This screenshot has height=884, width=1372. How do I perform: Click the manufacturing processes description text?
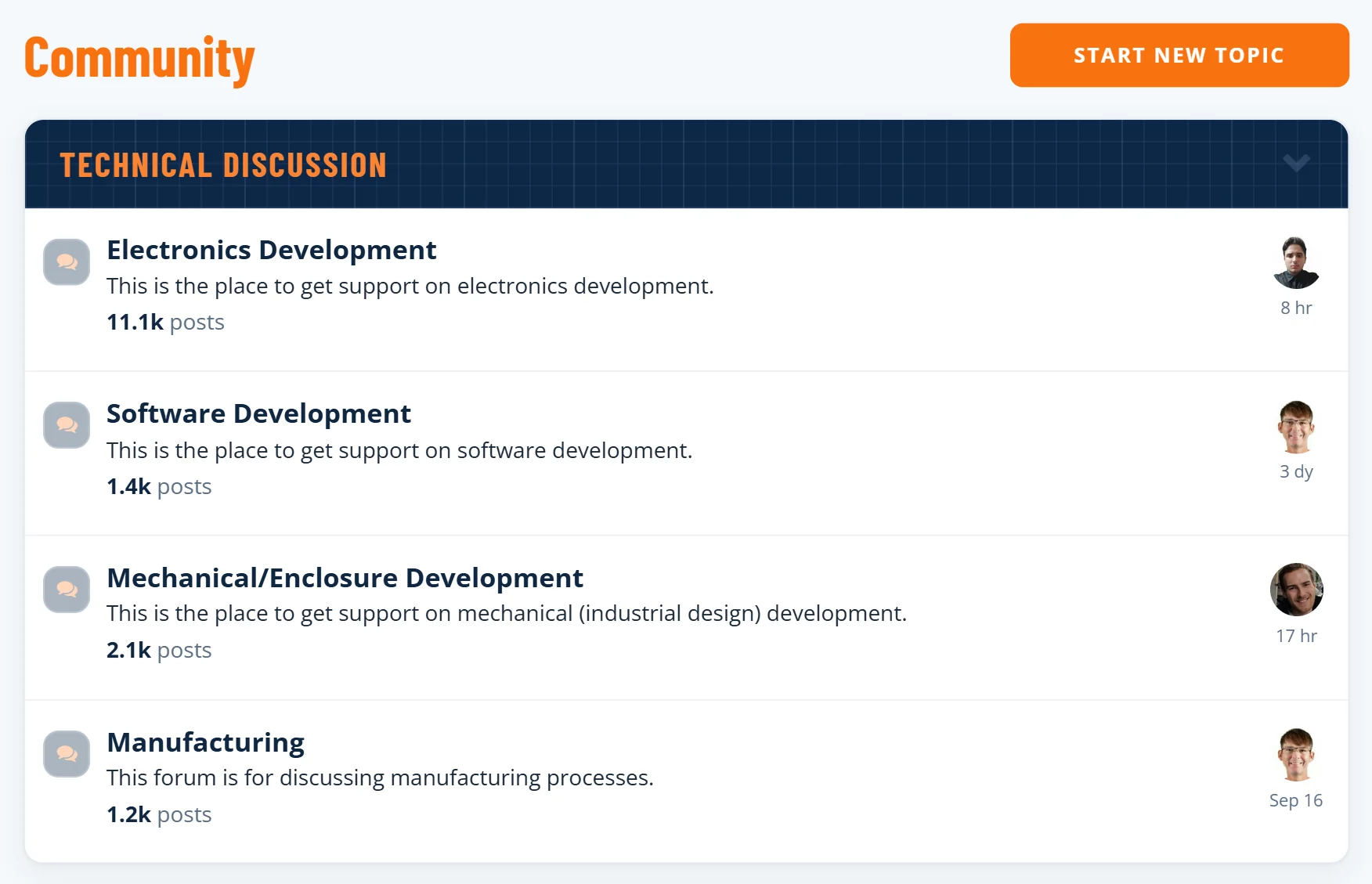coord(380,778)
